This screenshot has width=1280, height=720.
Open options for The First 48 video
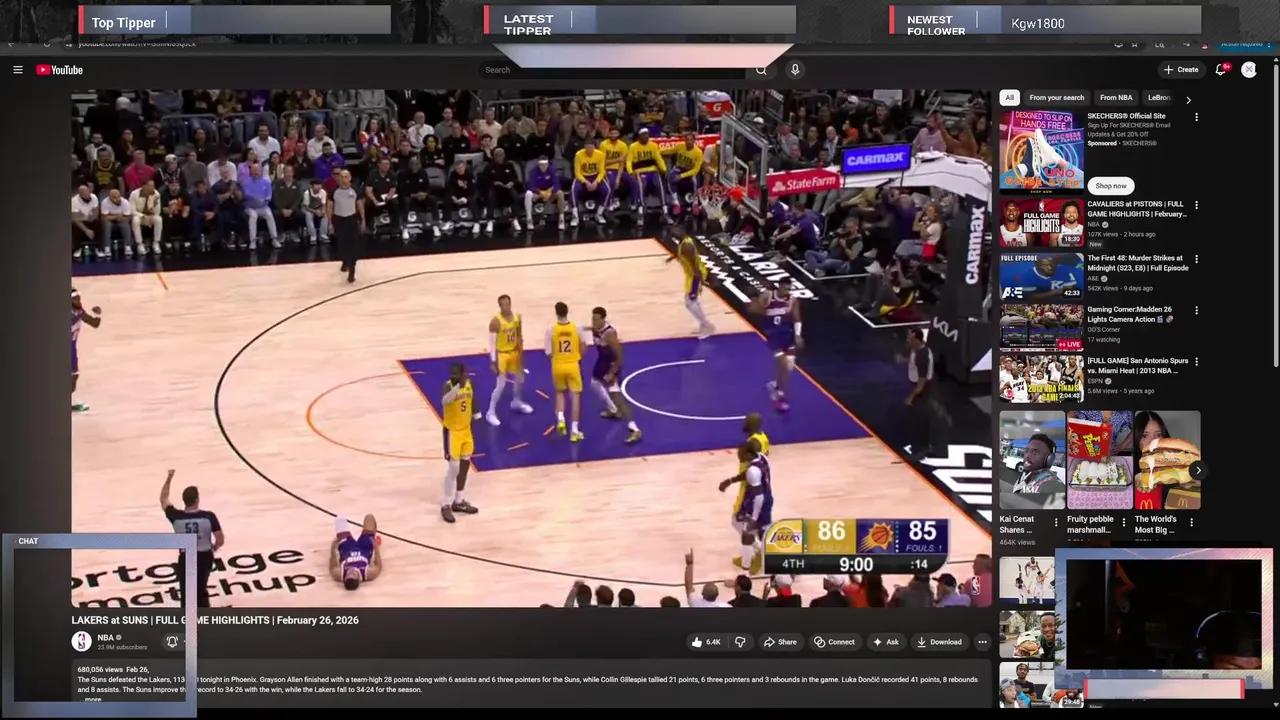(x=1196, y=259)
